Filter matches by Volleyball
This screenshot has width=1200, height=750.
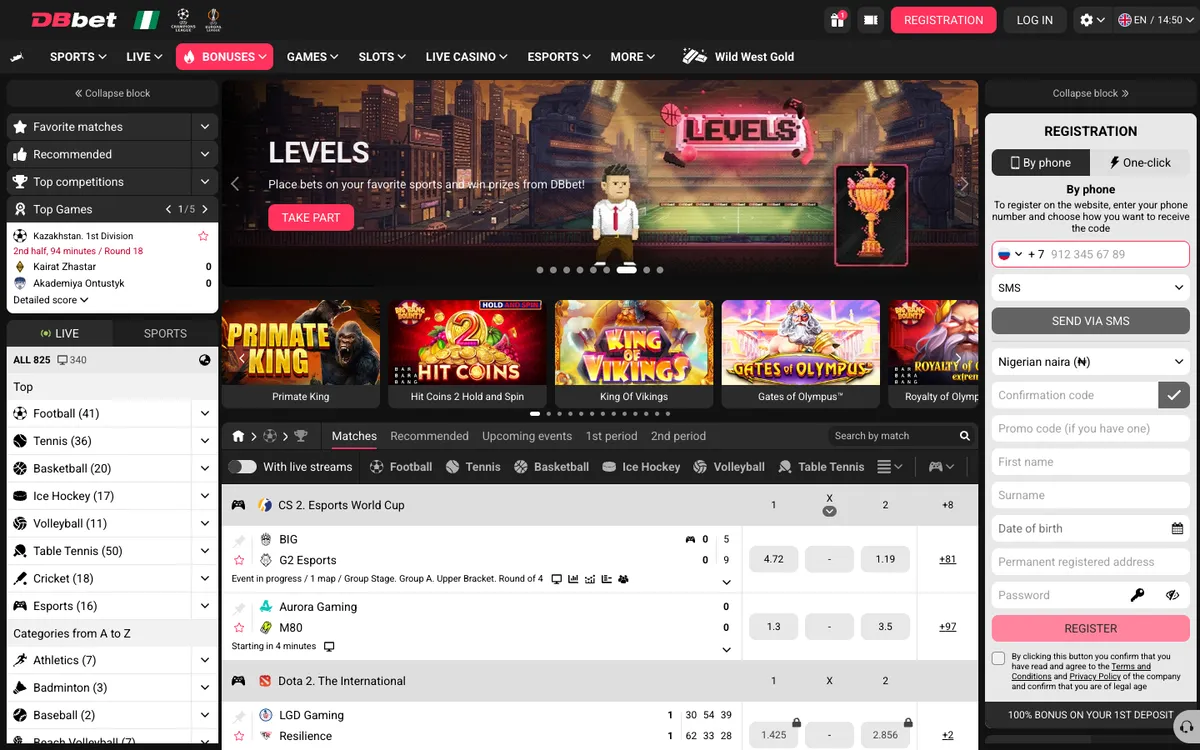pos(729,467)
